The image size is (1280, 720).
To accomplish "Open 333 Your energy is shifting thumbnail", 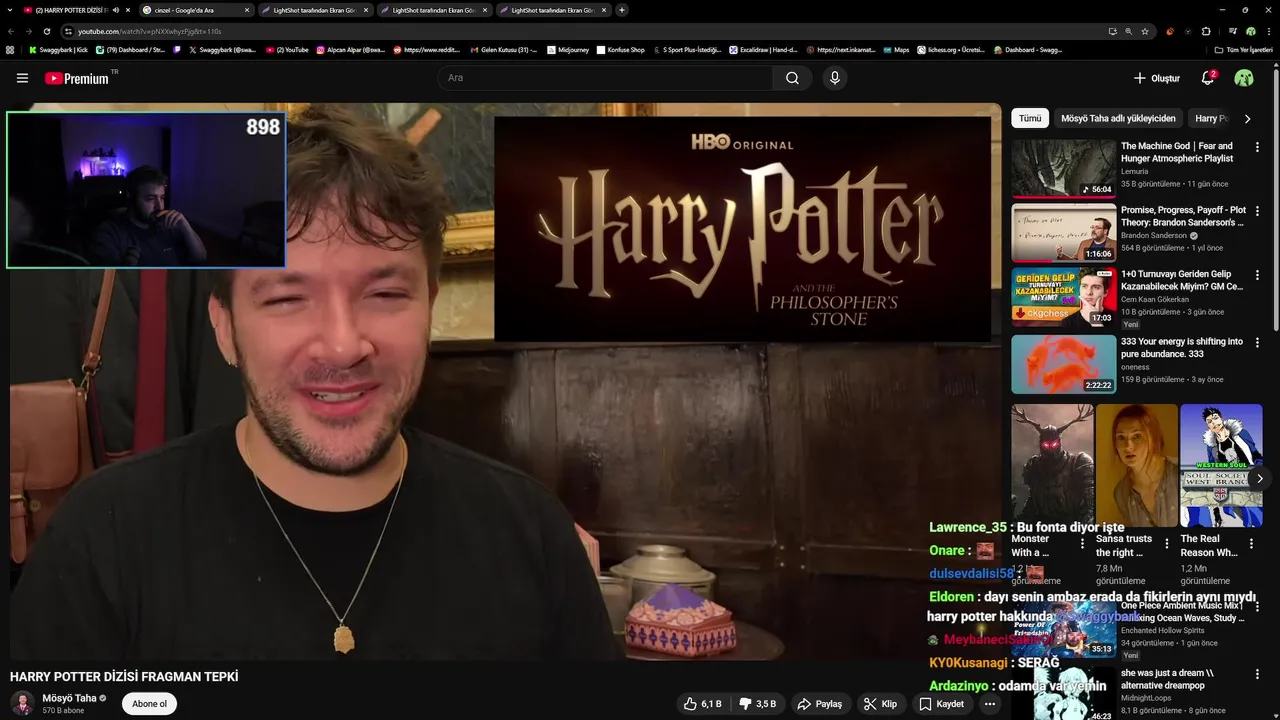I will [x=1063, y=364].
